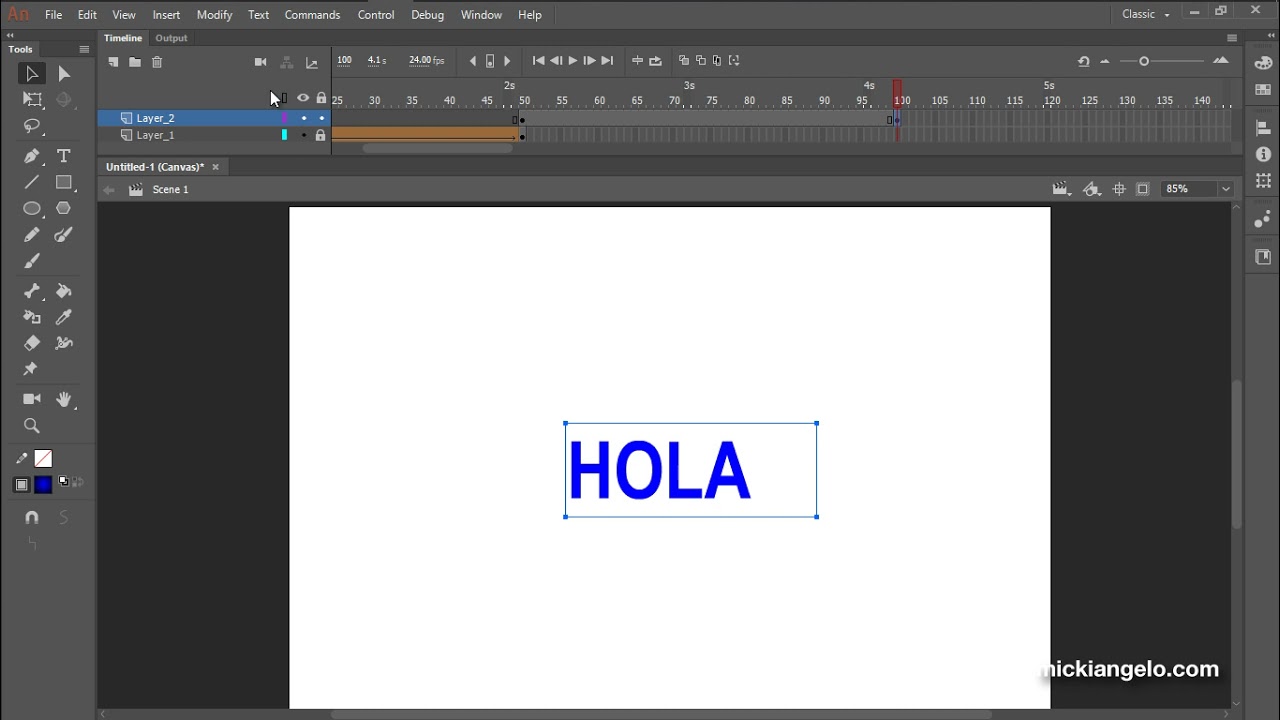Open the Tools panel options menu
The image size is (1280, 720).
pos(84,49)
